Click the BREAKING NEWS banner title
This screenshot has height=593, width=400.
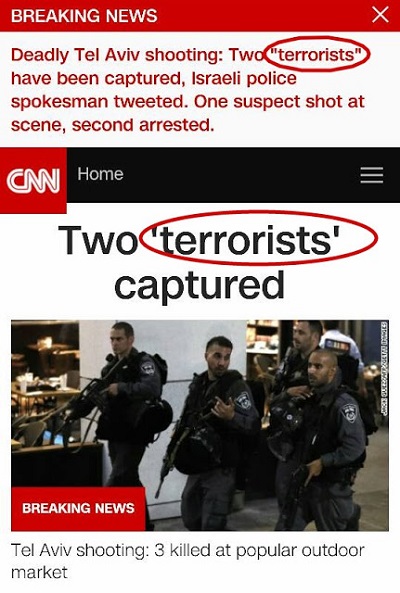(84, 16)
